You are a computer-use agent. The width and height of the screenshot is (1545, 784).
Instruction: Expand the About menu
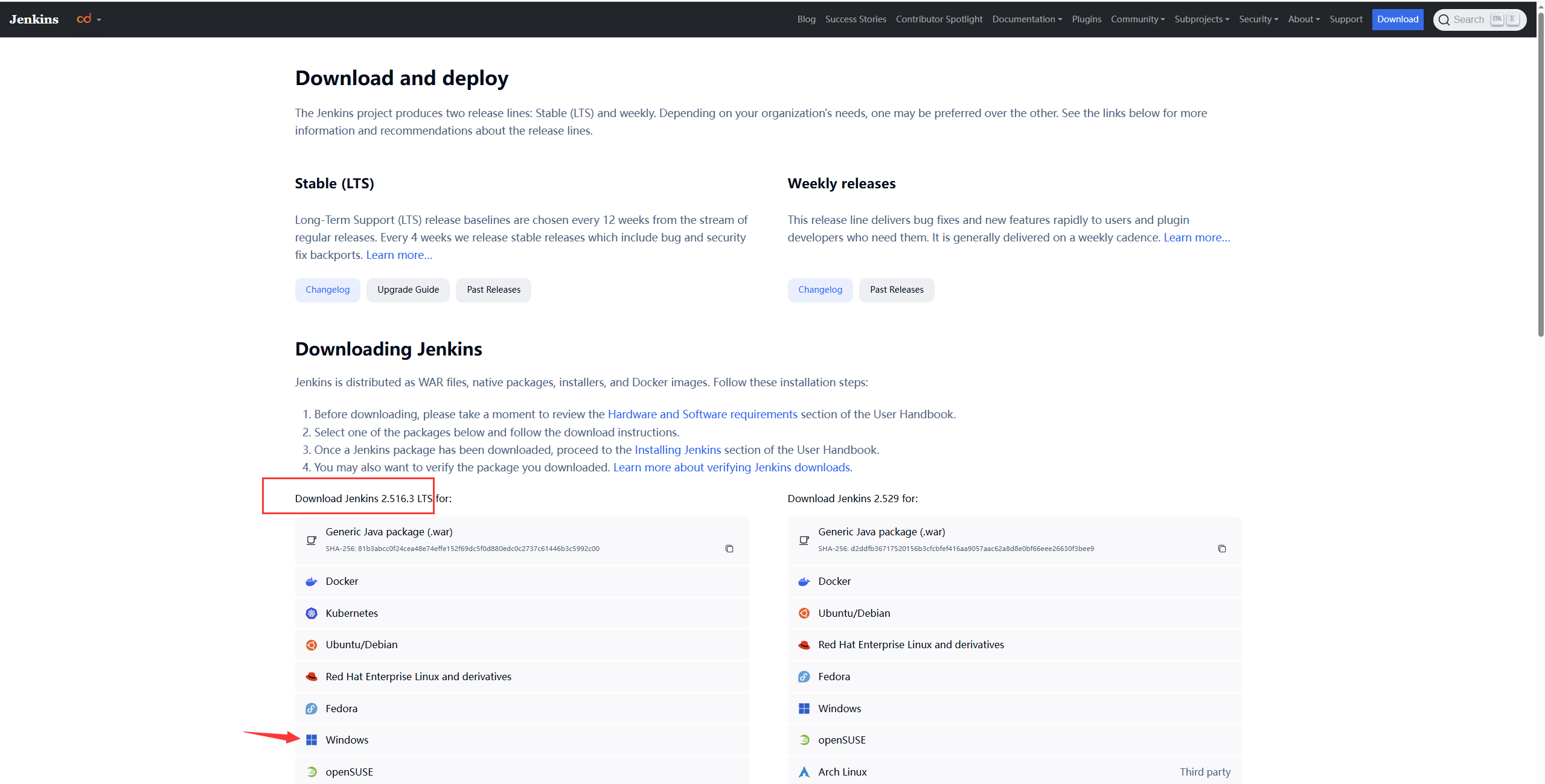click(x=1303, y=19)
